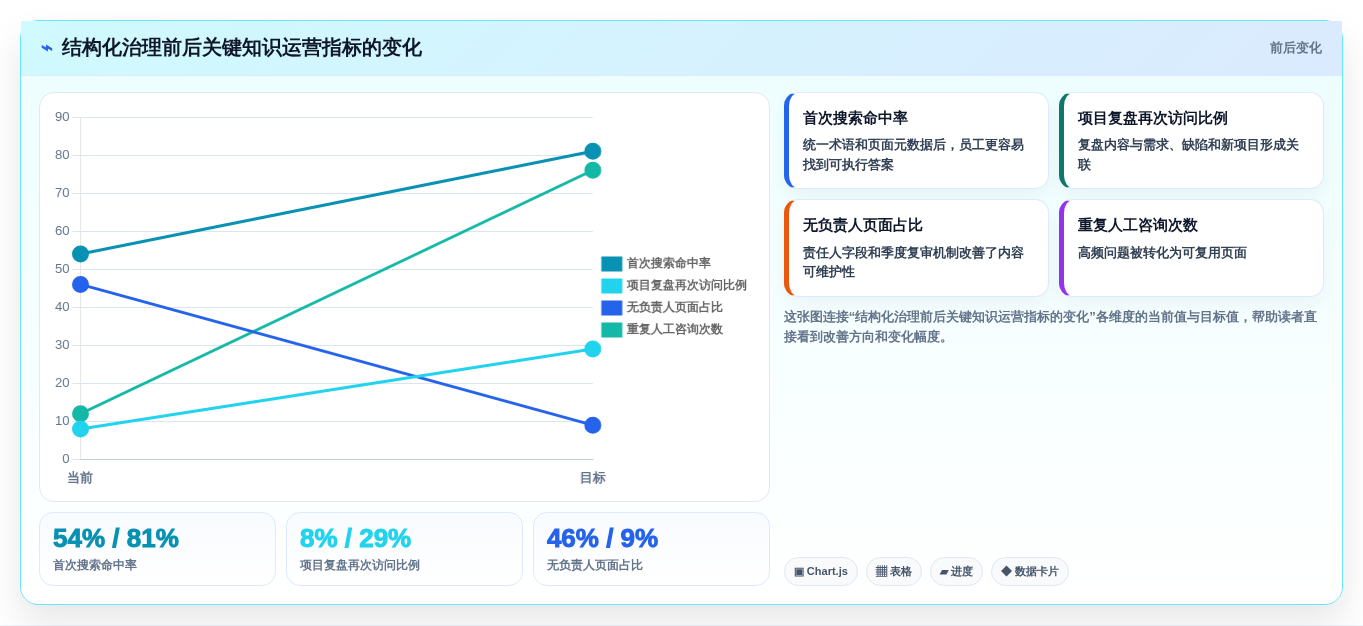Screen dimensions: 1363x626
Task: Click the 首次搜索命中率 legend label
Action: point(669,264)
